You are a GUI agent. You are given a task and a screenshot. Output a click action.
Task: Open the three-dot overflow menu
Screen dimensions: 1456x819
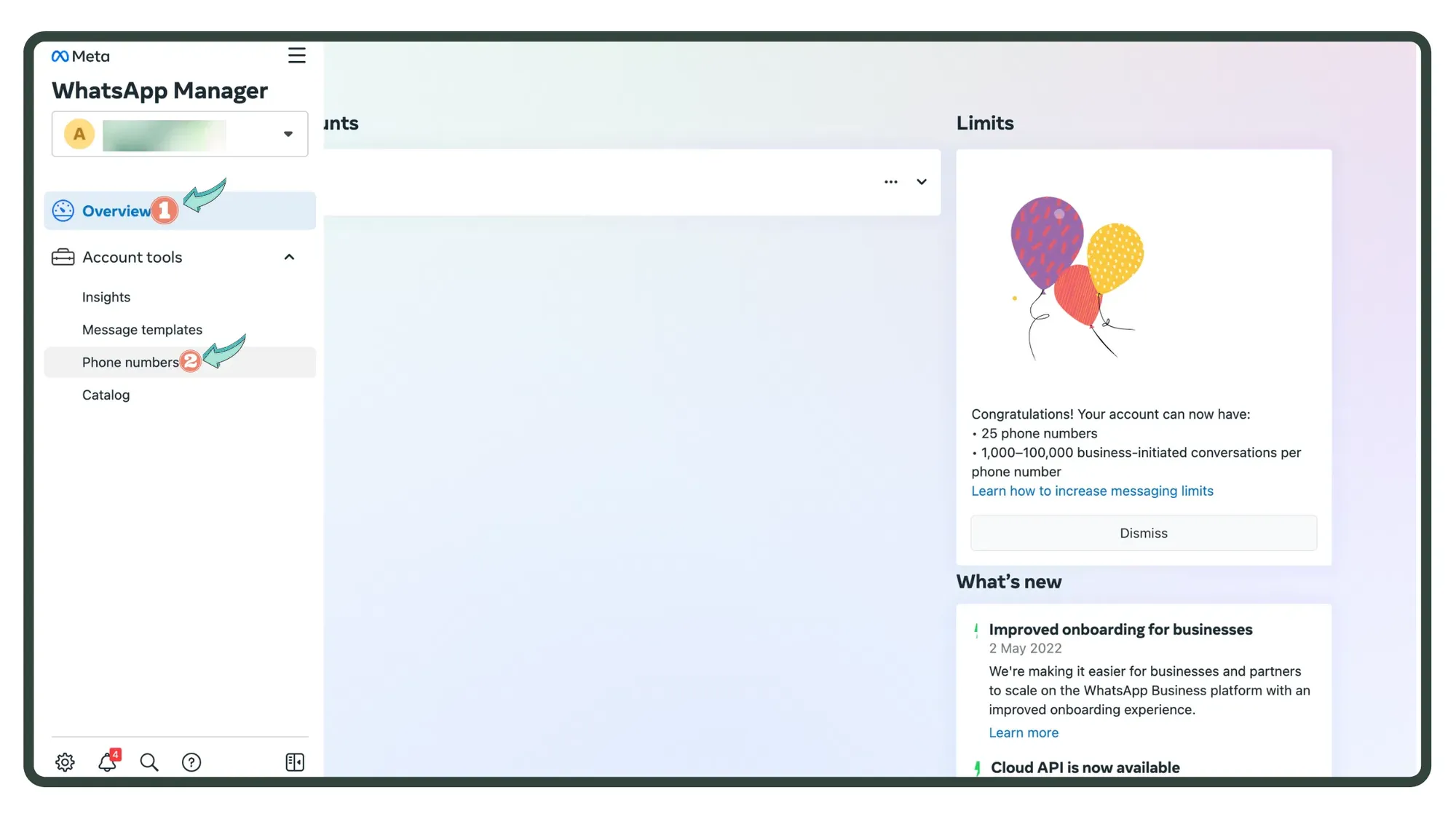click(x=891, y=182)
